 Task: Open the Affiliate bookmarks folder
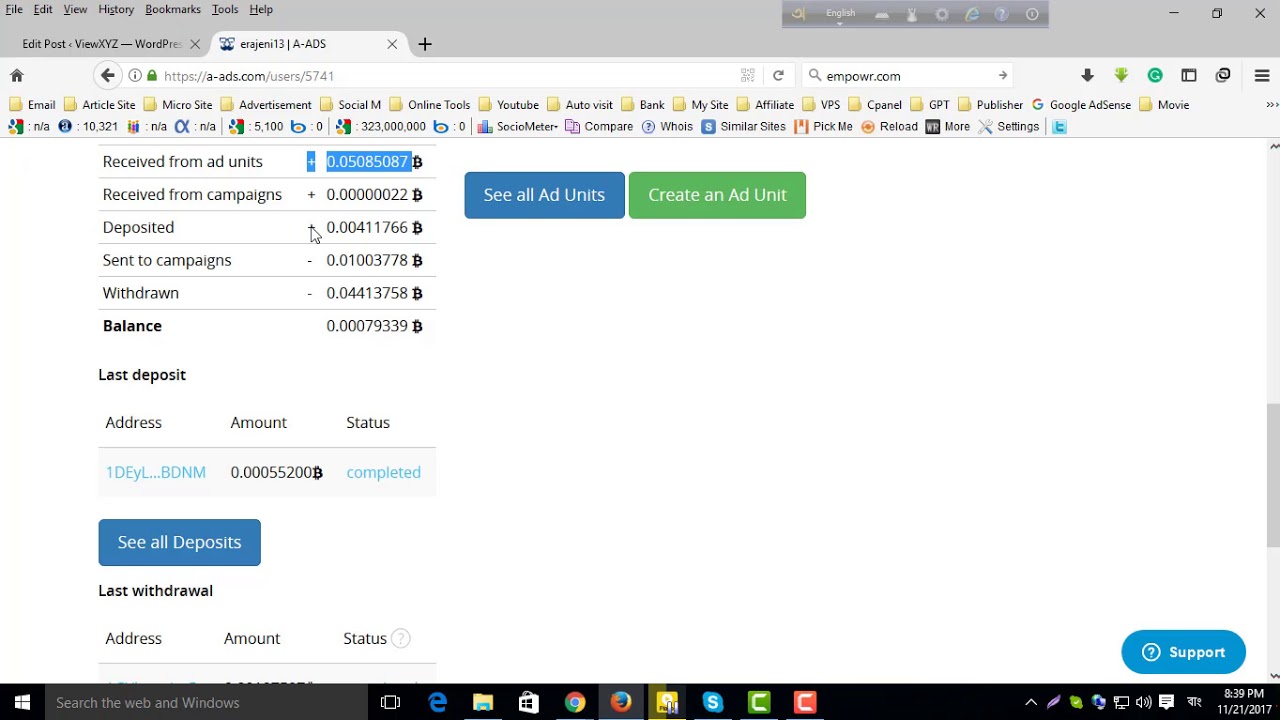click(x=765, y=105)
